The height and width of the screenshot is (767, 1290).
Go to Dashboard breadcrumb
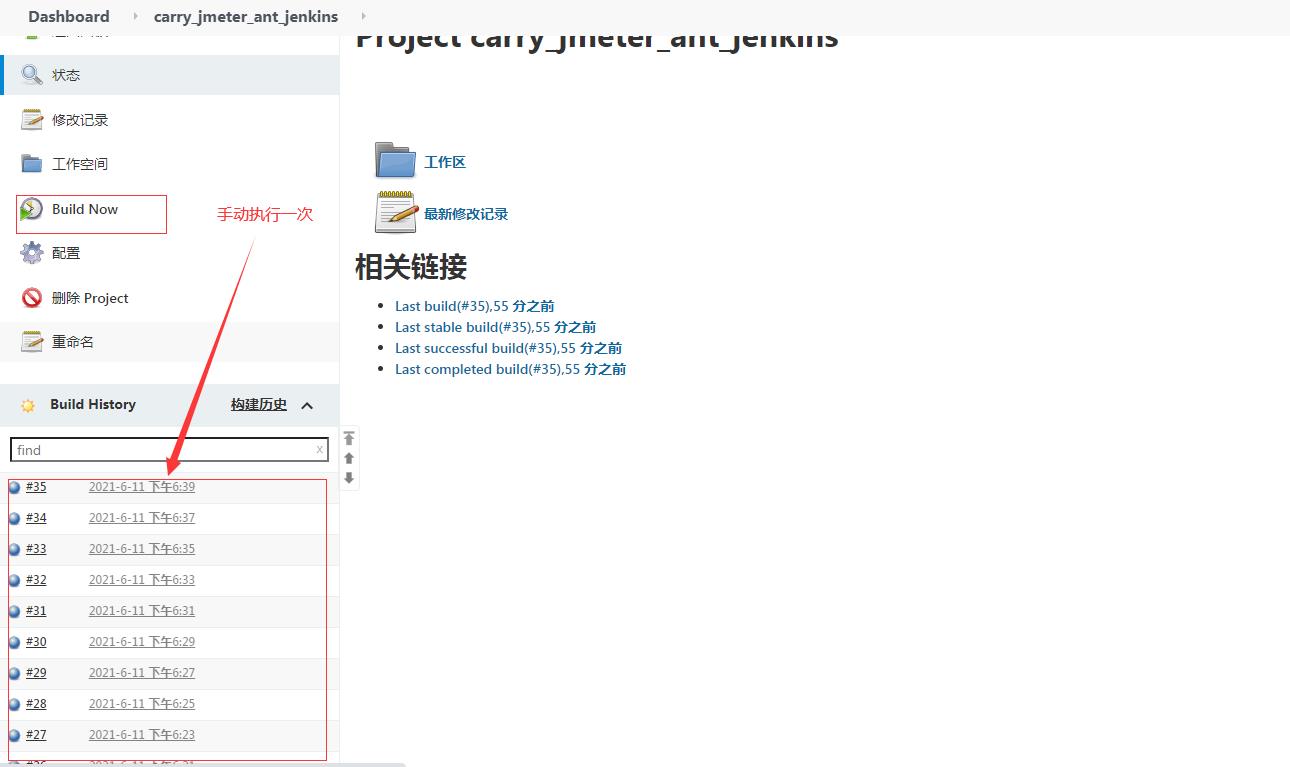click(x=69, y=16)
